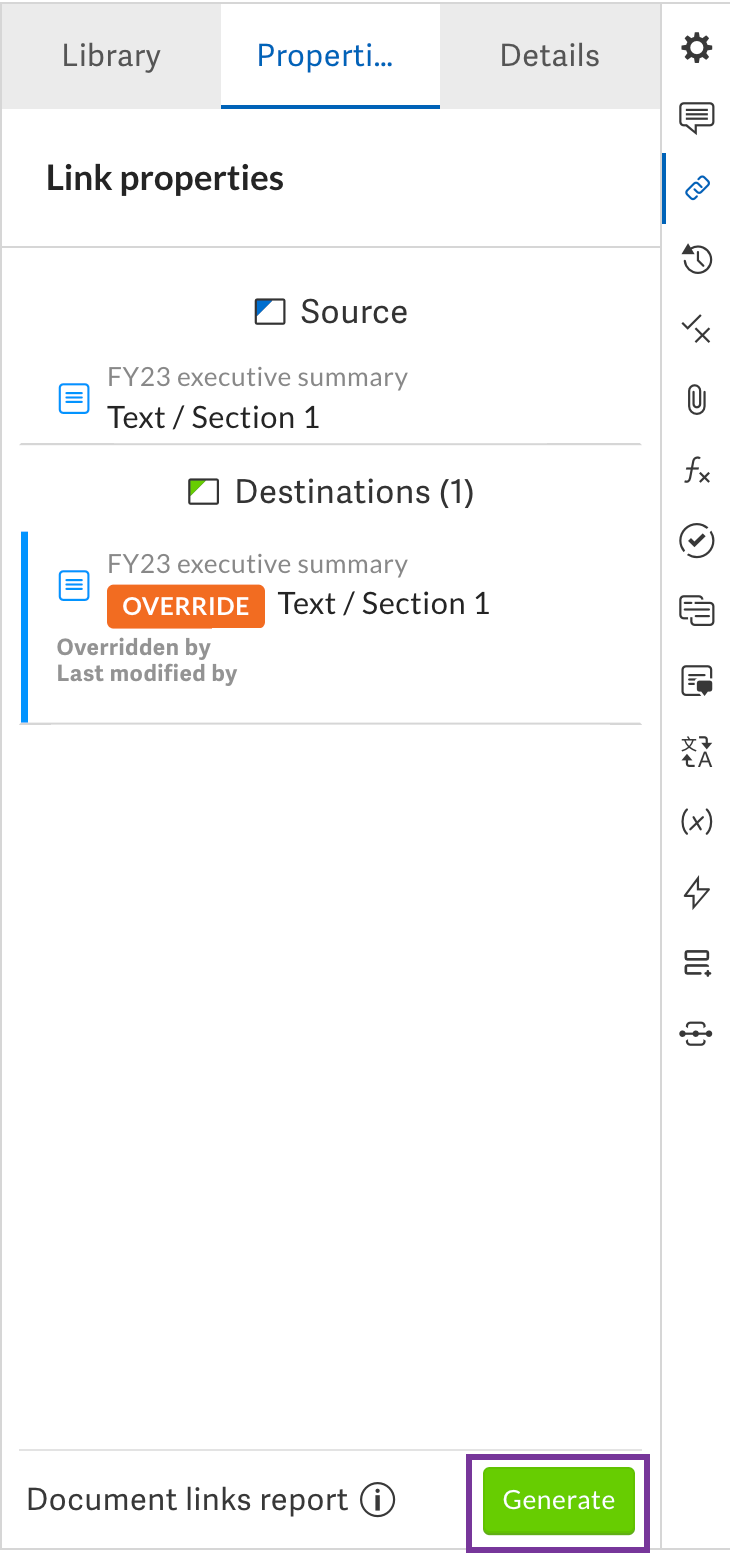
Task: Open the comments panel icon
Action: pos(697,117)
